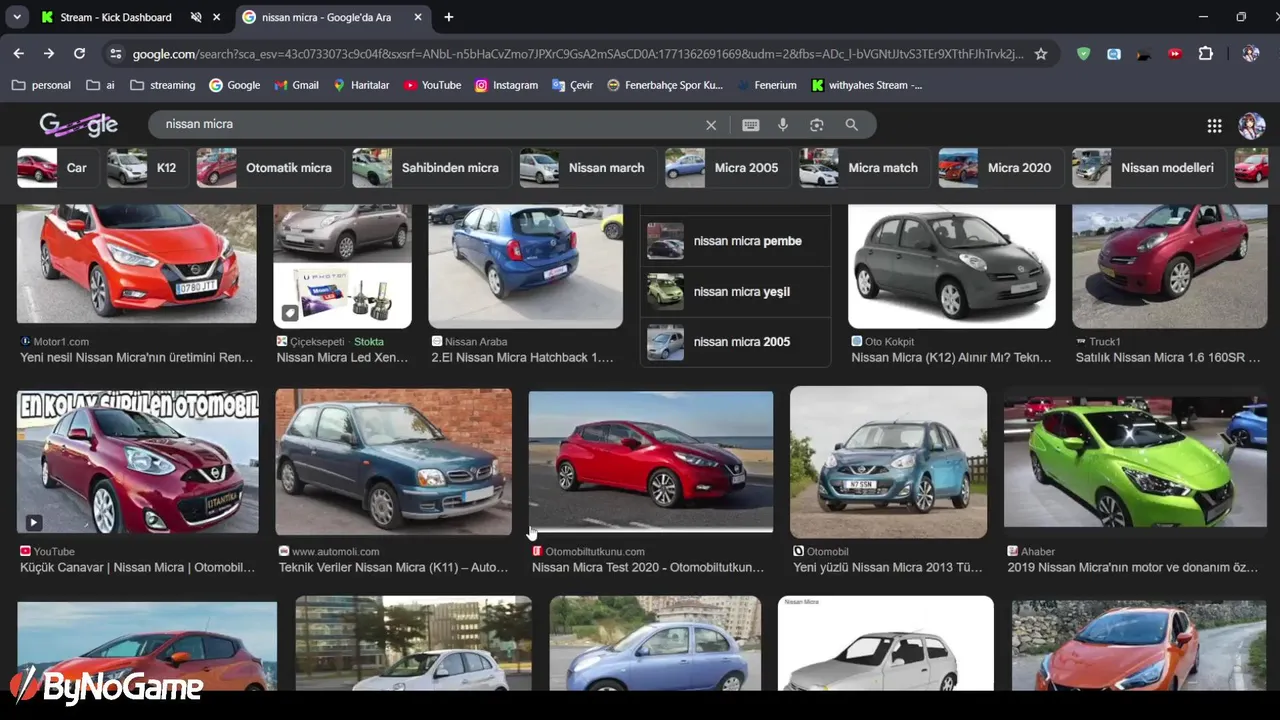Image resolution: width=1280 pixels, height=720 pixels.
Task: Filter images by Sahibinden micra chip
Action: point(432,168)
